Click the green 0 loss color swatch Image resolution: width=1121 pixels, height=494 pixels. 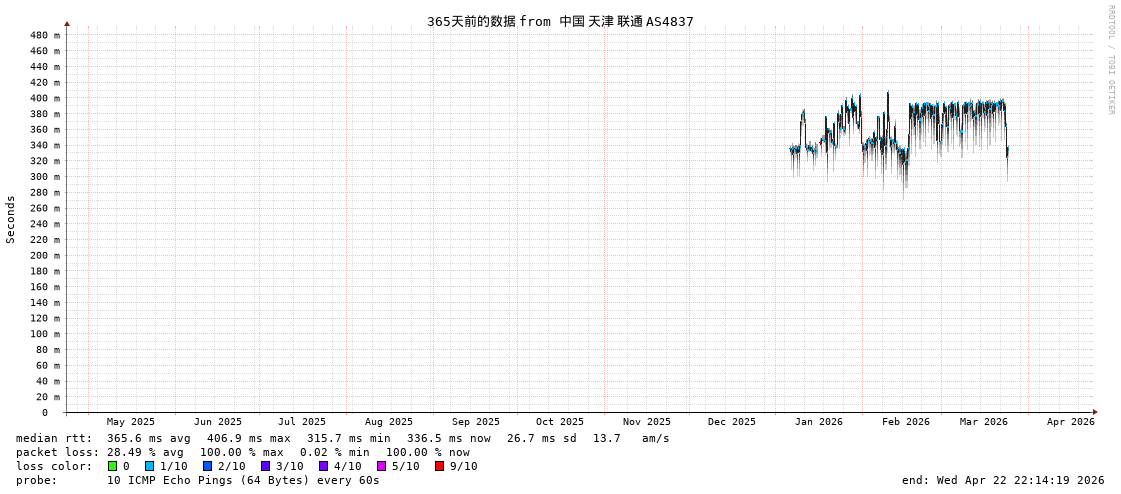point(113,466)
